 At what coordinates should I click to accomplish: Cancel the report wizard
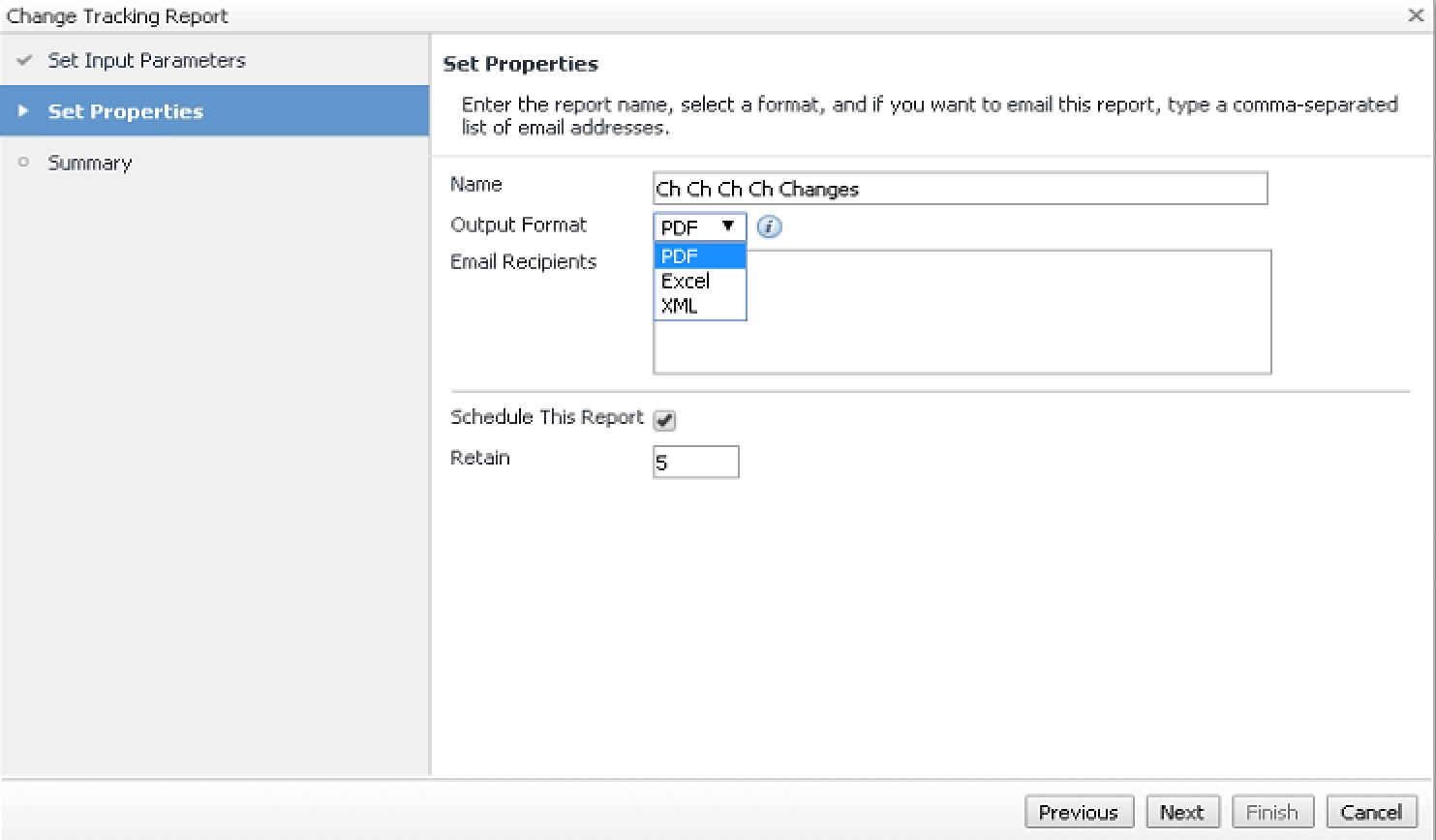1371,812
